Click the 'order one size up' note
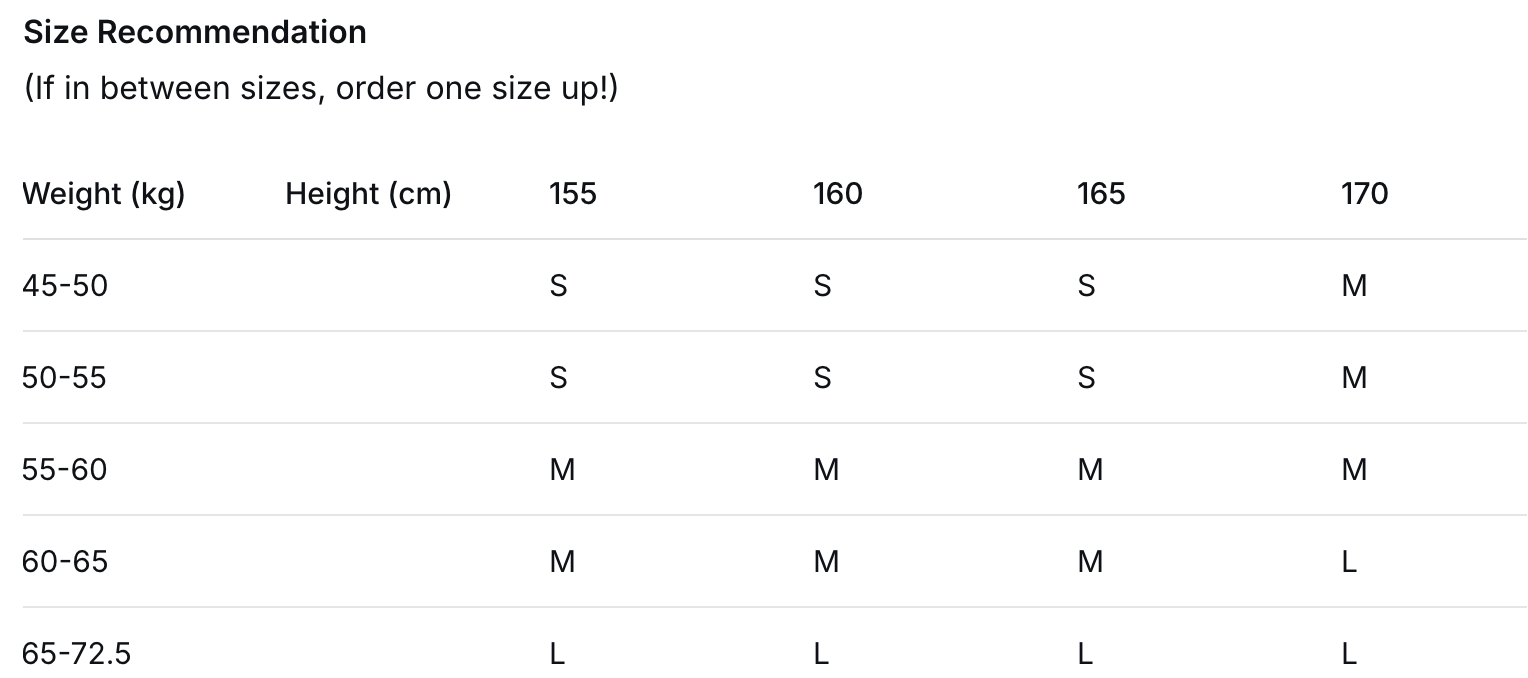Viewport: 1528px width, 678px height. pos(321,88)
